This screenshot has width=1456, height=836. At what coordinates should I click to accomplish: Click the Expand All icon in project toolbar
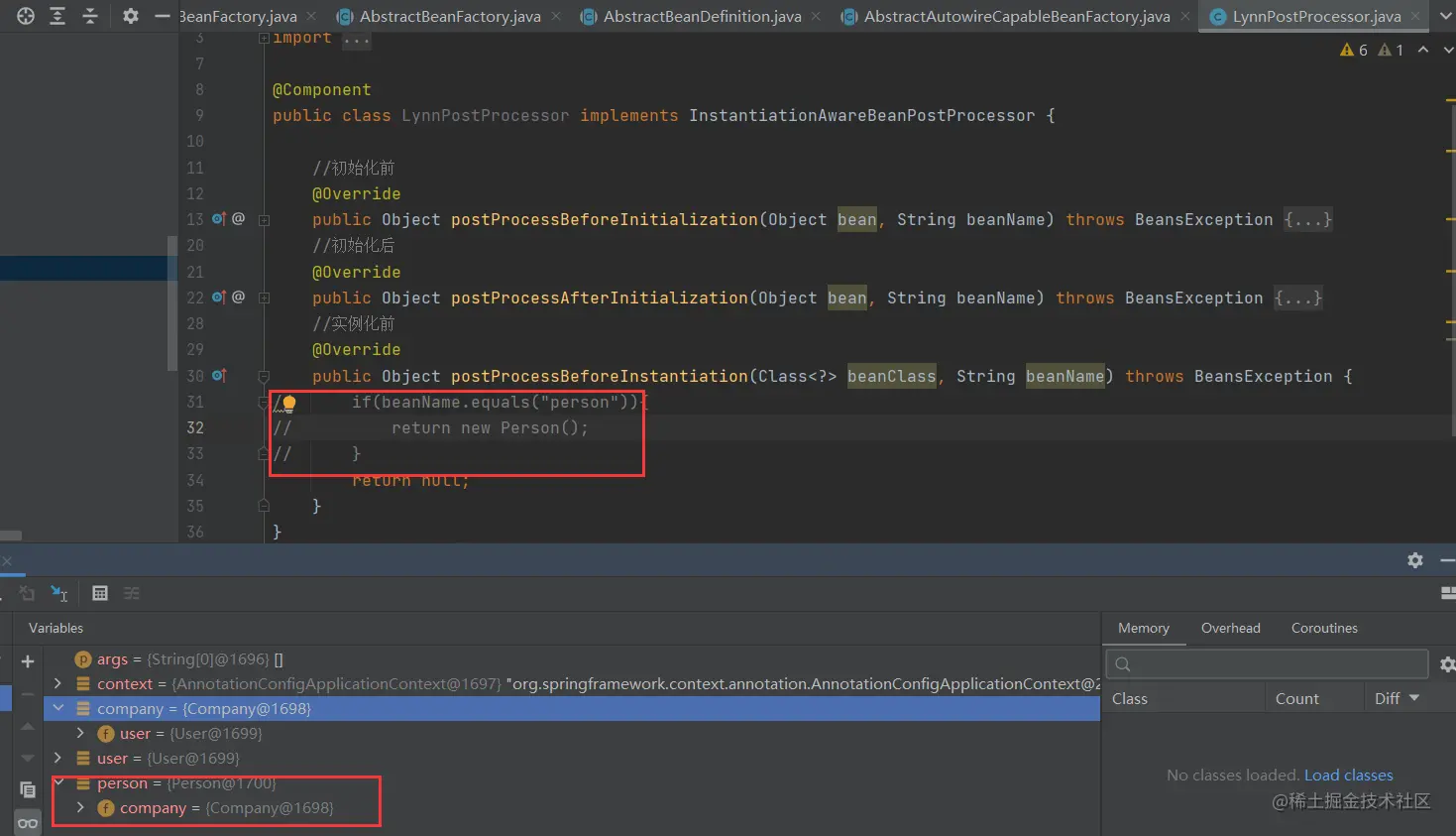57,16
